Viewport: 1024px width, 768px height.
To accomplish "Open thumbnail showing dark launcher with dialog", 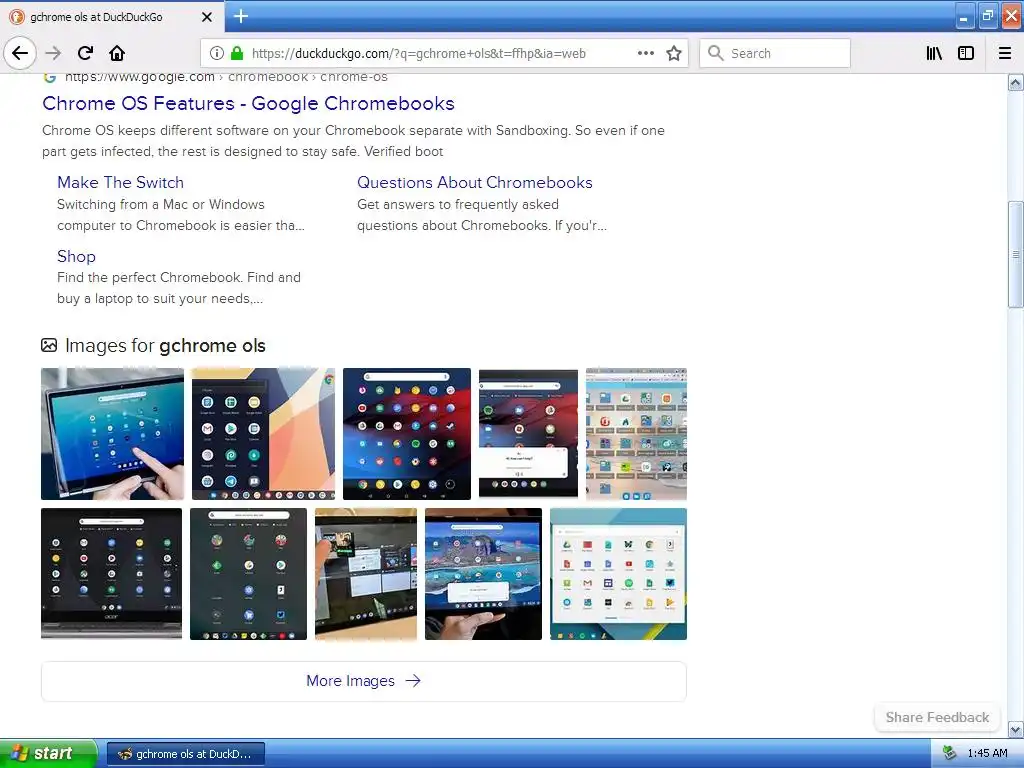I will pos(528,434).
